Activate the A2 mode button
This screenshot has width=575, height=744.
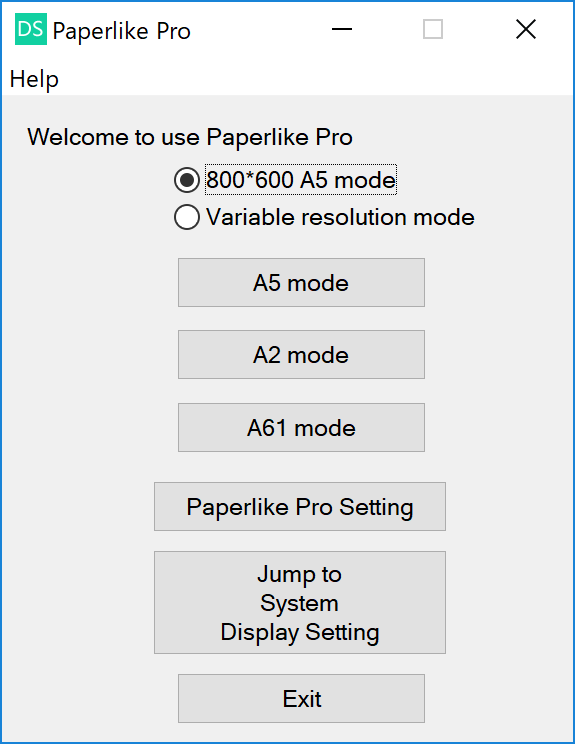click(x=301, y=355)
